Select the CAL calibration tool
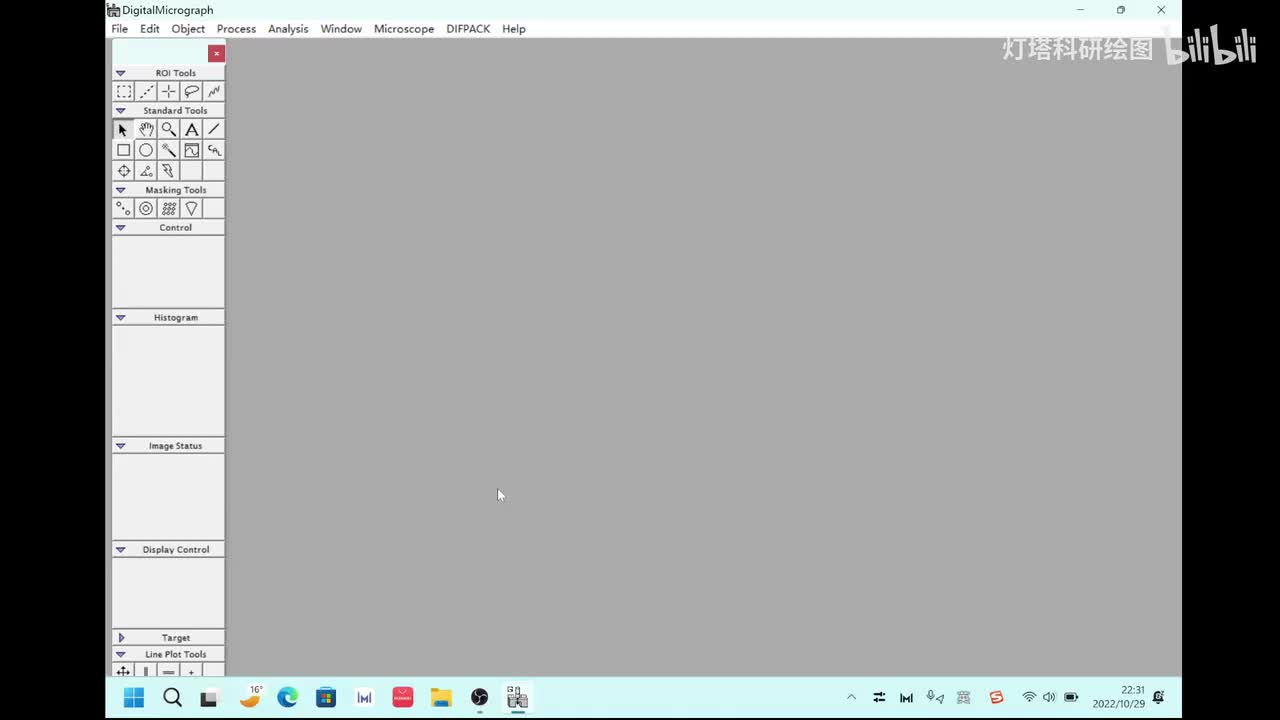This screenshot has width=1280, height=720. coord(214,150)
